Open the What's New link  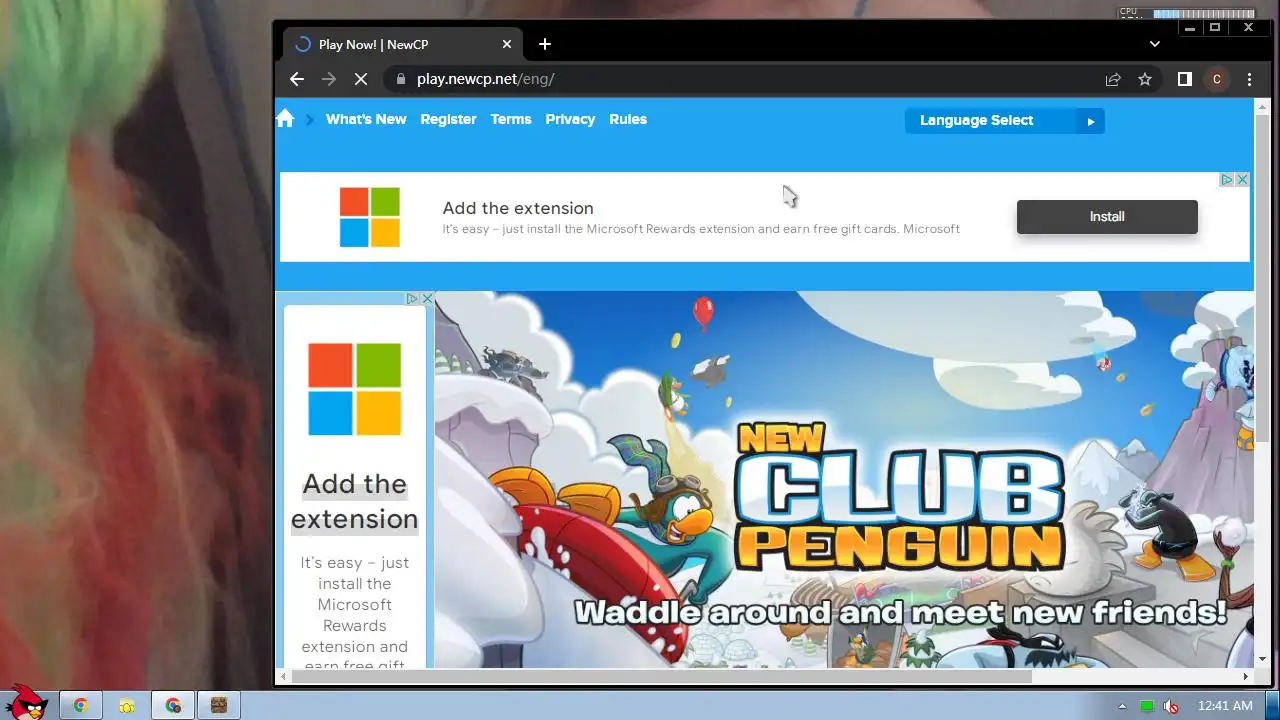tap(366, 119)
